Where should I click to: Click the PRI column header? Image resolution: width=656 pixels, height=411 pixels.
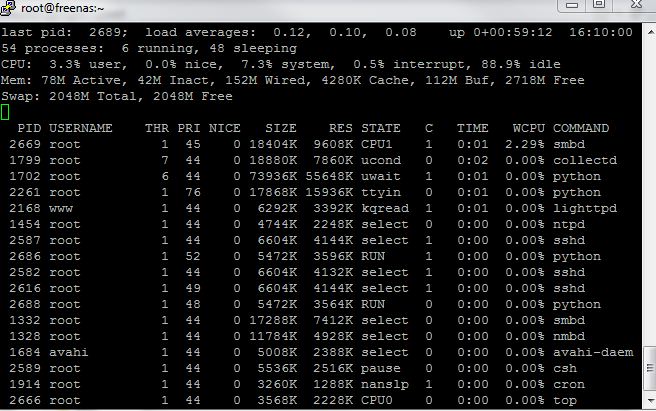tap(189, 128)
